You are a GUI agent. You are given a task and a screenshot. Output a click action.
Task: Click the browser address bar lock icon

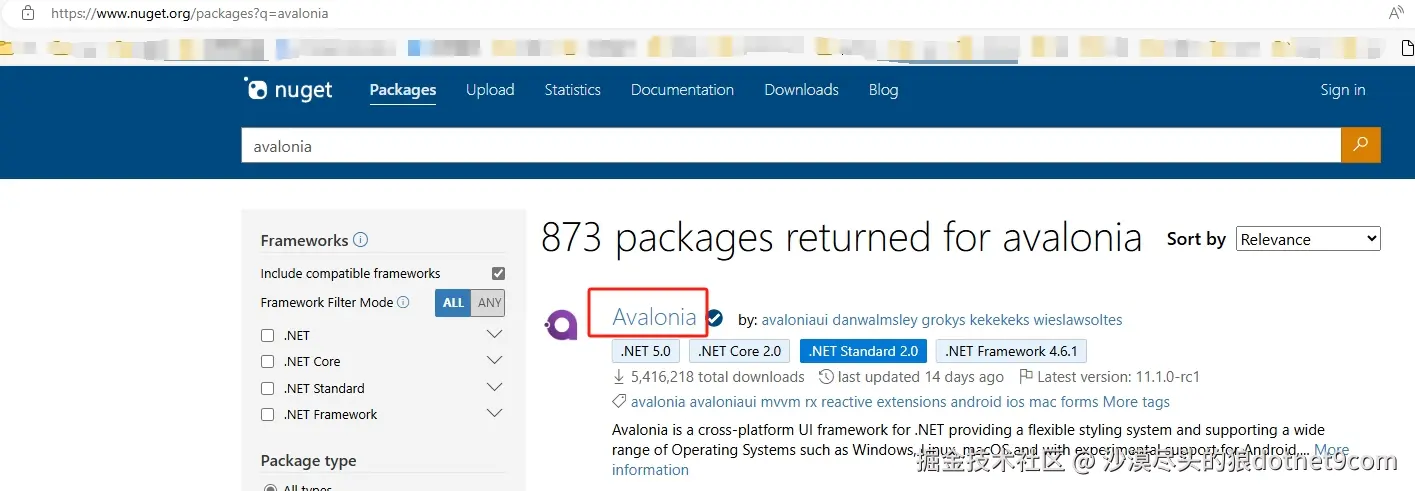coord(28,14)
